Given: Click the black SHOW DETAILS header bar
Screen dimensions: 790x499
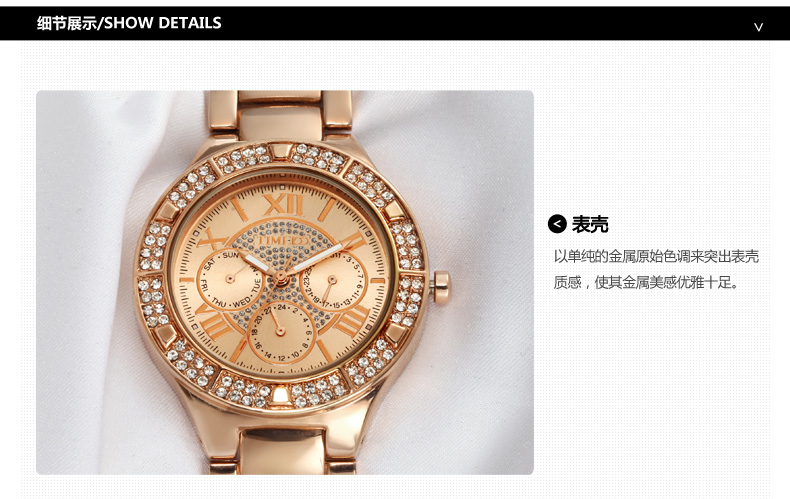Looking at the screenshot, I should tap(395, 23).
